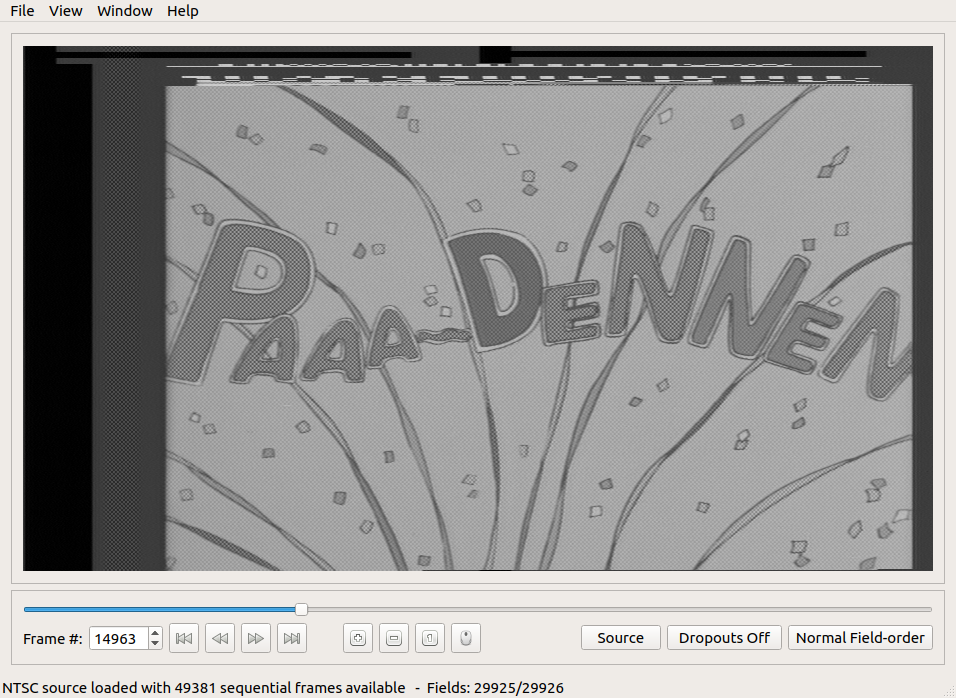Decrement frame number with down arrow
The height and width of the screenshot is (698, 956).
click(155, 644)
